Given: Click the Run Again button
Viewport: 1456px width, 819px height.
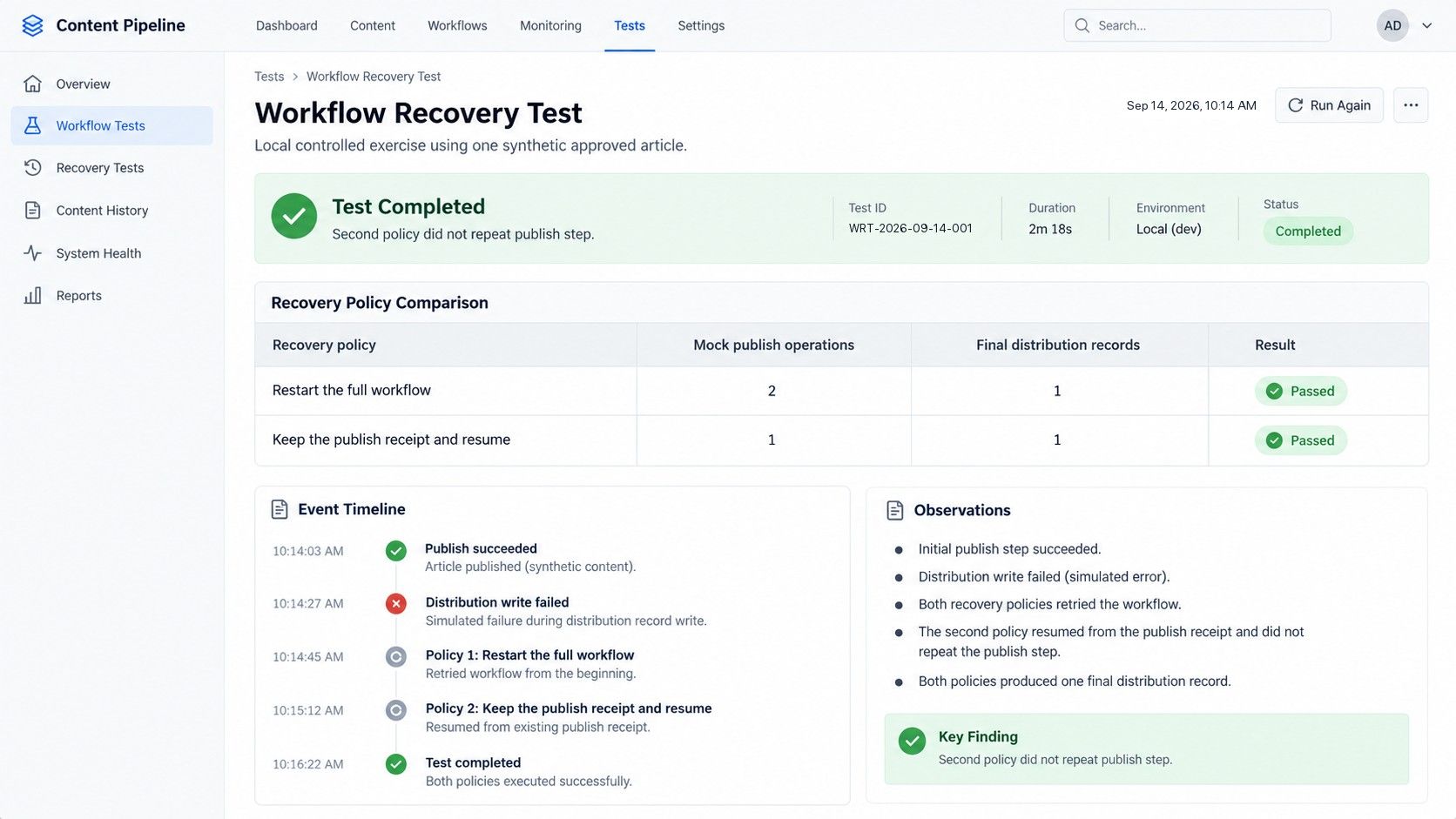Looking at the screenshot, I should pyautogui.click(x=1329, y=105).
